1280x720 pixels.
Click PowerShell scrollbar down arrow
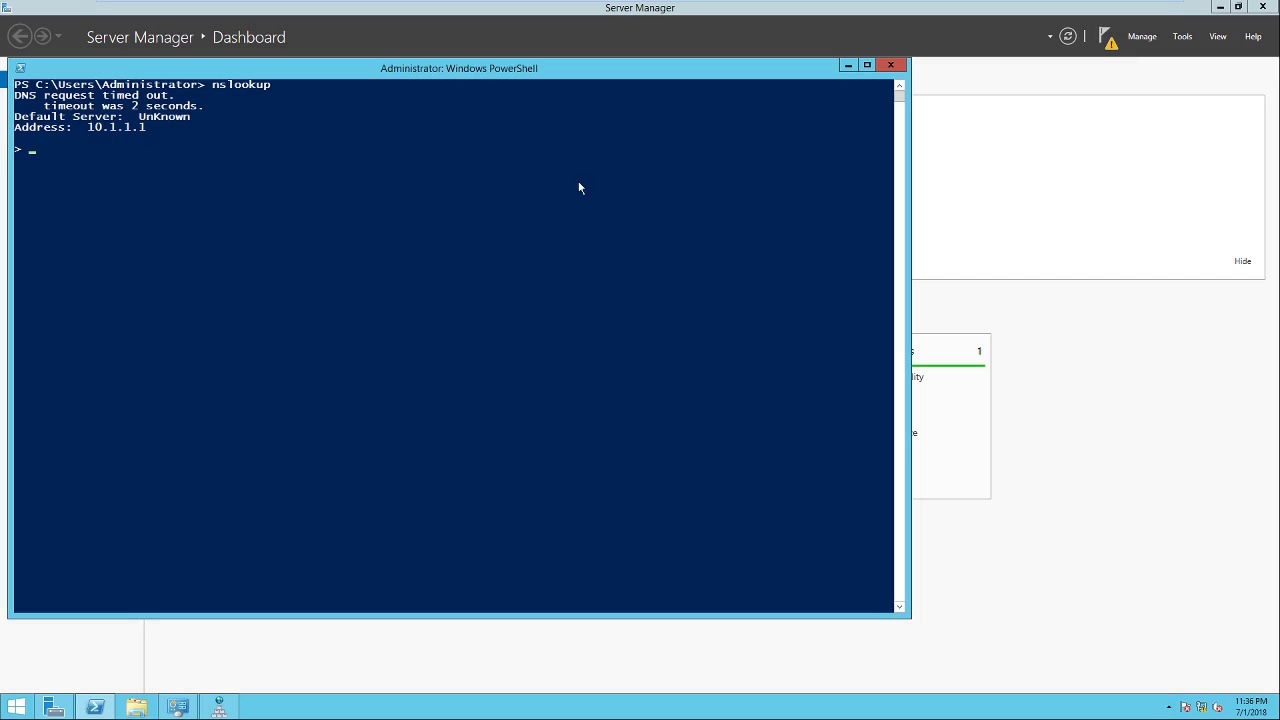tap(899, 606)
